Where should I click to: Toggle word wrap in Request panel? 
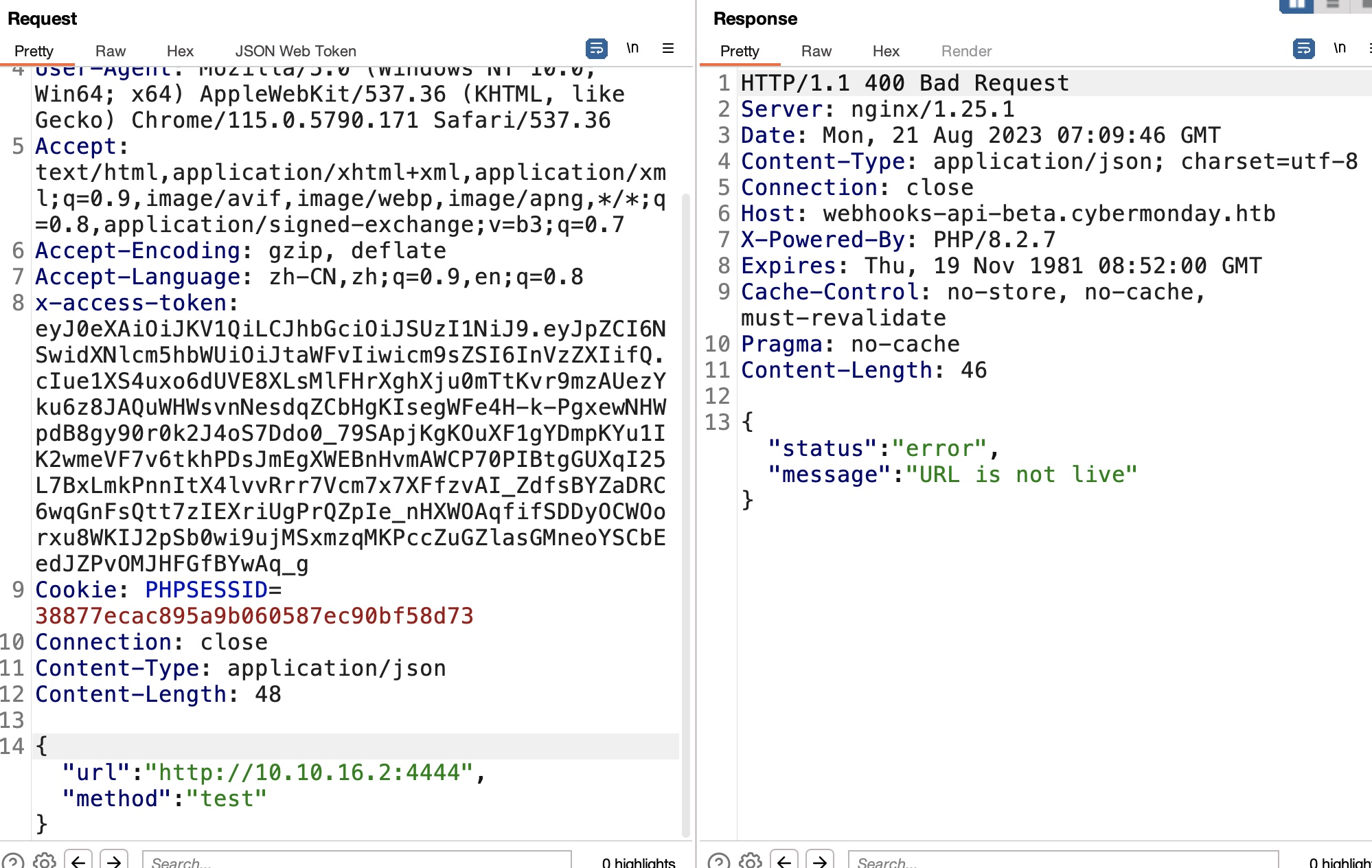[x=596, y=49]
